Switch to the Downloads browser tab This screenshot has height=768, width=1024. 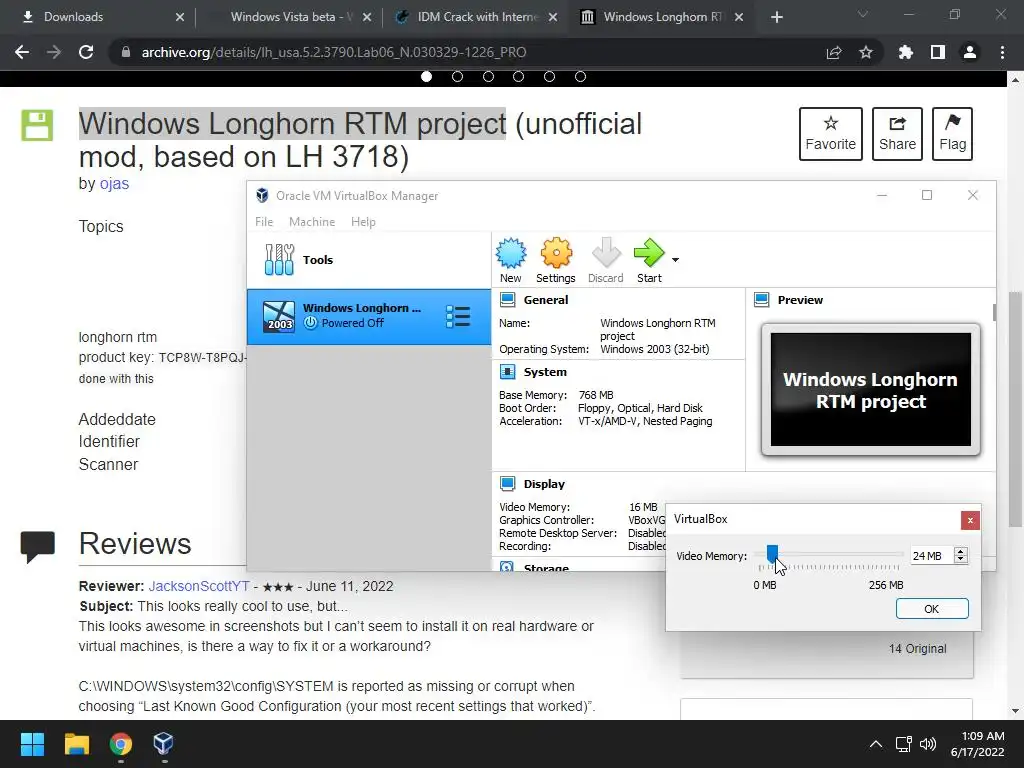click(102, 17)
